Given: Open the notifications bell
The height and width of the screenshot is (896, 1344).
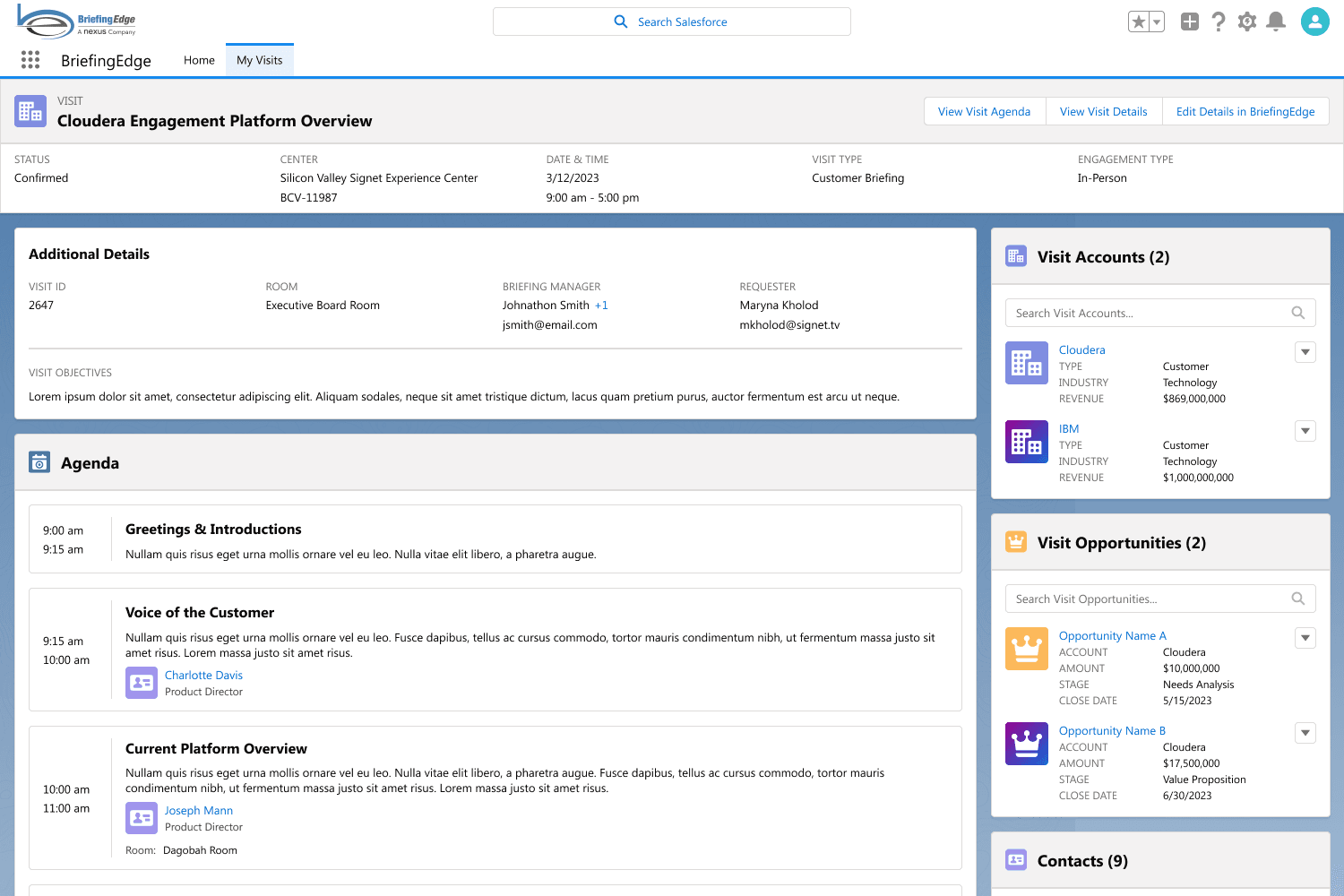Looking at the screenshot, I should pos(1276,22).
